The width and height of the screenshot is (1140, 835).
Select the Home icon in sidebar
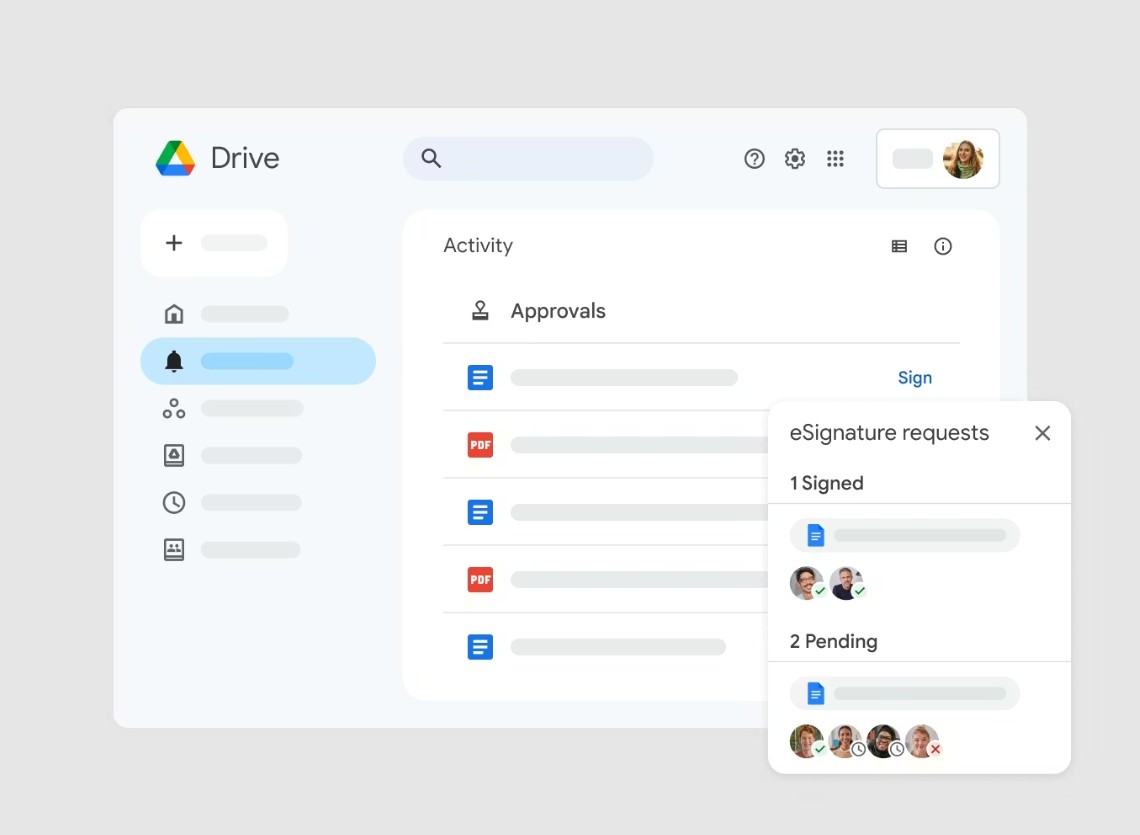[x=174, y=314]
